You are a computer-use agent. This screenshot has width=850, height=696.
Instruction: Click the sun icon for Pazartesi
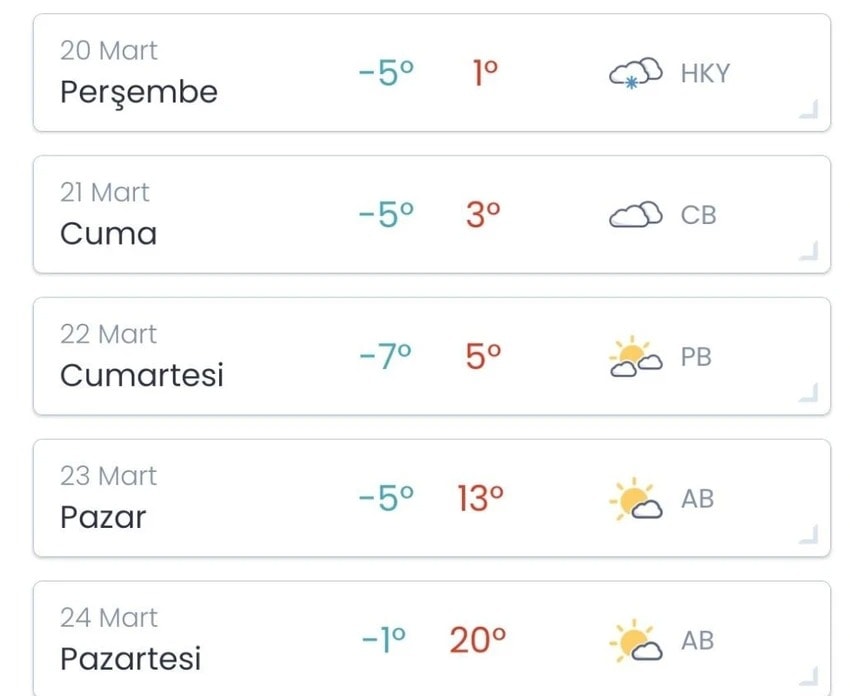635,640
